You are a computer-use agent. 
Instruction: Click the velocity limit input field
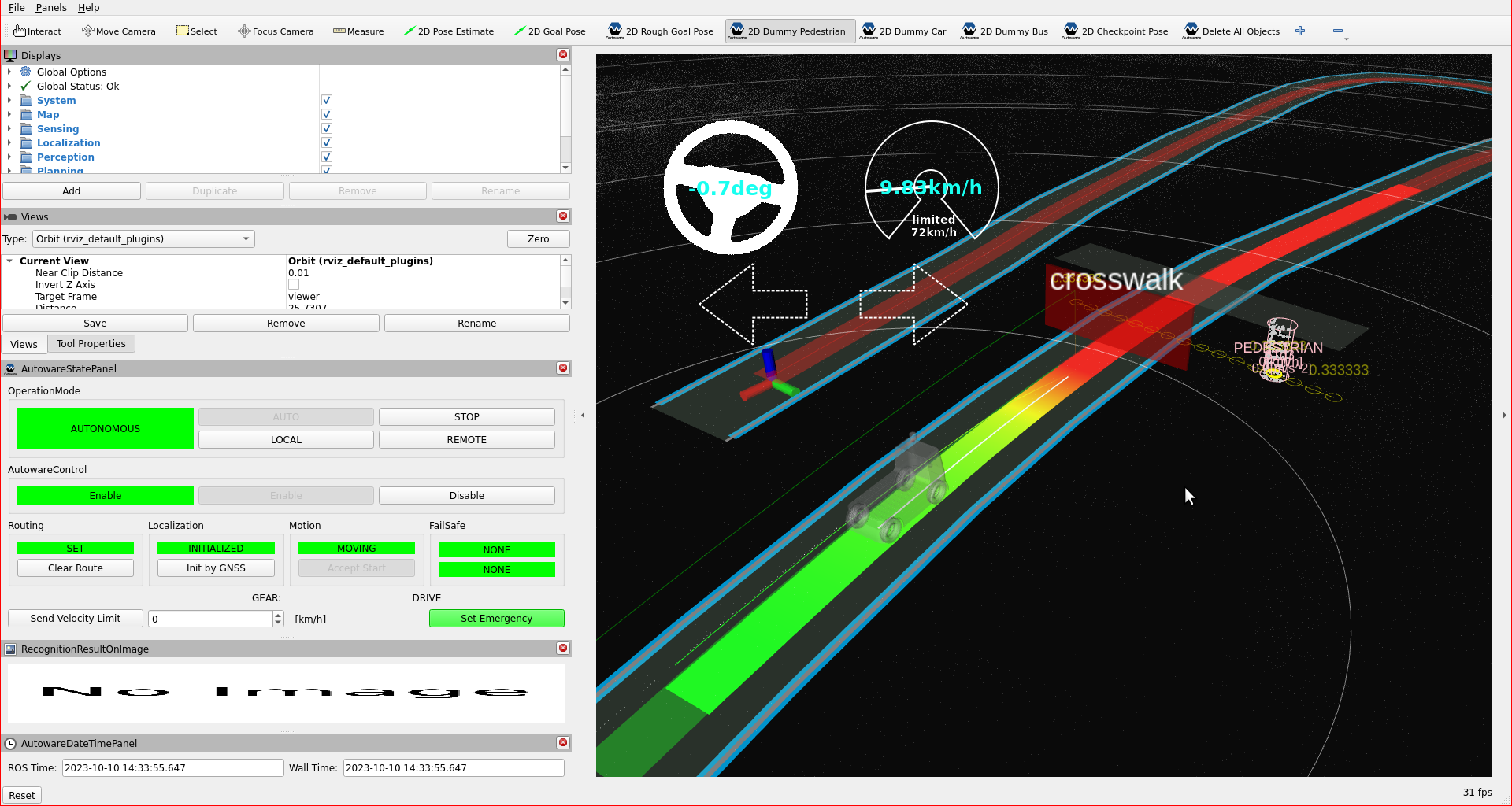point(211,619)
